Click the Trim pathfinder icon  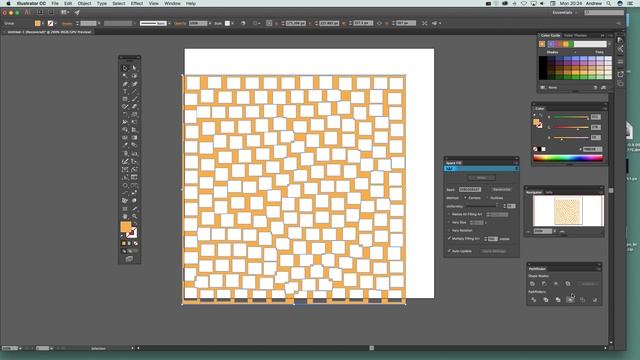tap(546, 300)
